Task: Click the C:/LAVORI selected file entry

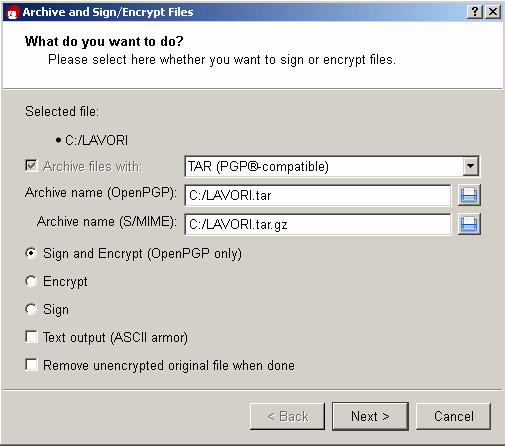Action: (x=96, y=140)
